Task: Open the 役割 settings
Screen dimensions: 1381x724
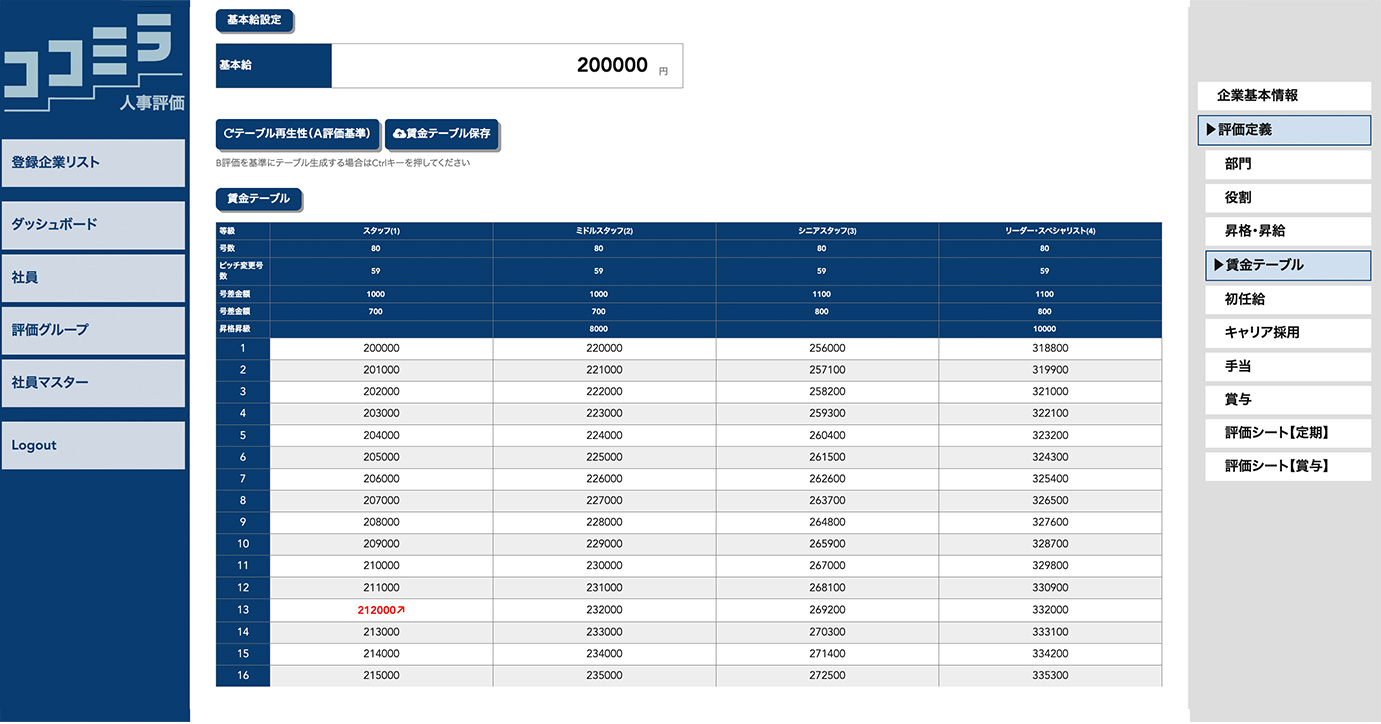Action: (1287, 198)
